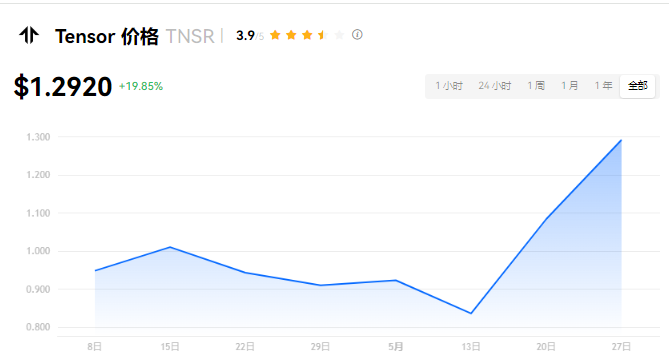The height and width of the screenshot is (362, 669).
Task: Click the half-filled fourth star
Action: (x=323, y=35)
